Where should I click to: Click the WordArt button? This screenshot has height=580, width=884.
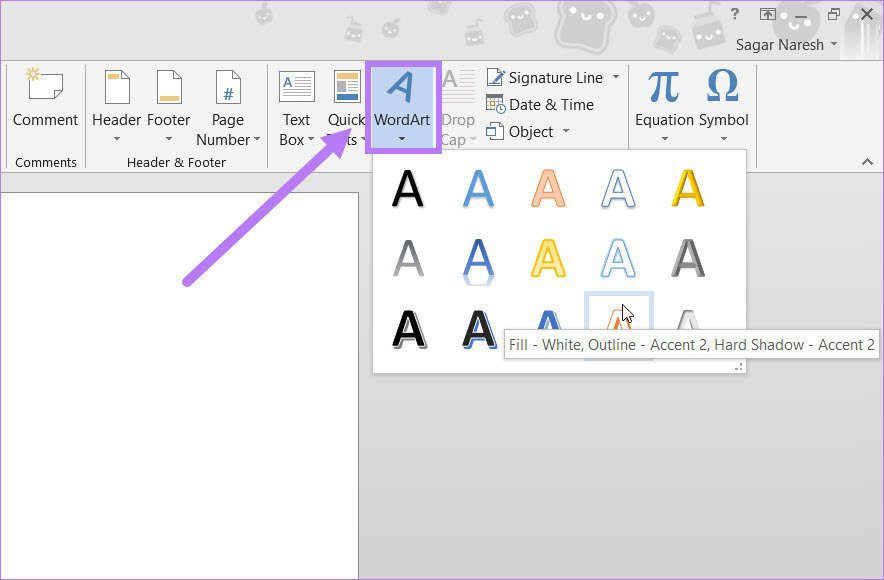402,106
